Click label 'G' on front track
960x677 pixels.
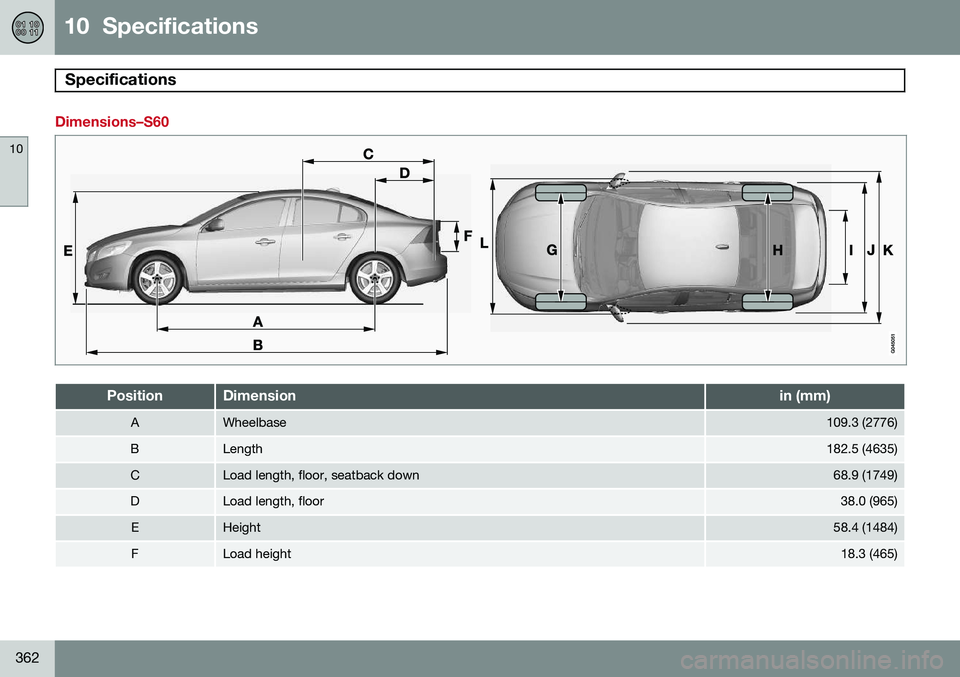552,250
